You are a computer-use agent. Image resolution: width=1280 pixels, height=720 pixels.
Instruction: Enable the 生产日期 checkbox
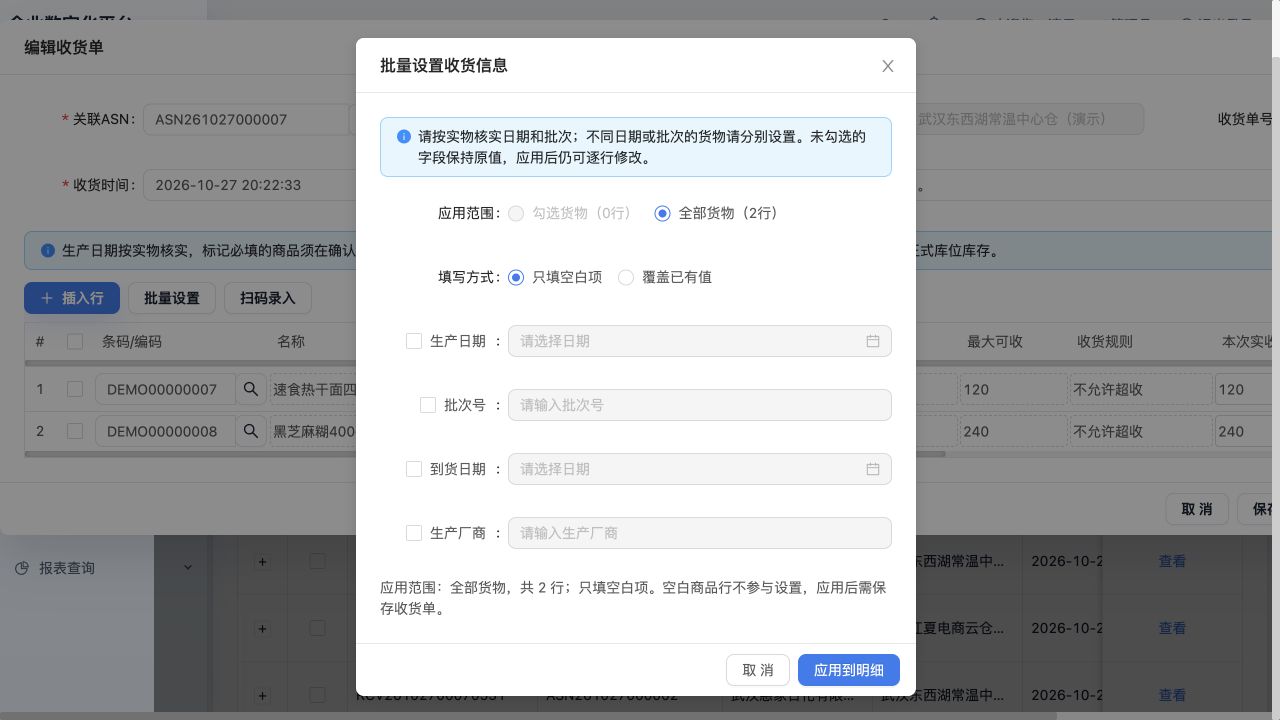(x=414, y=341)
